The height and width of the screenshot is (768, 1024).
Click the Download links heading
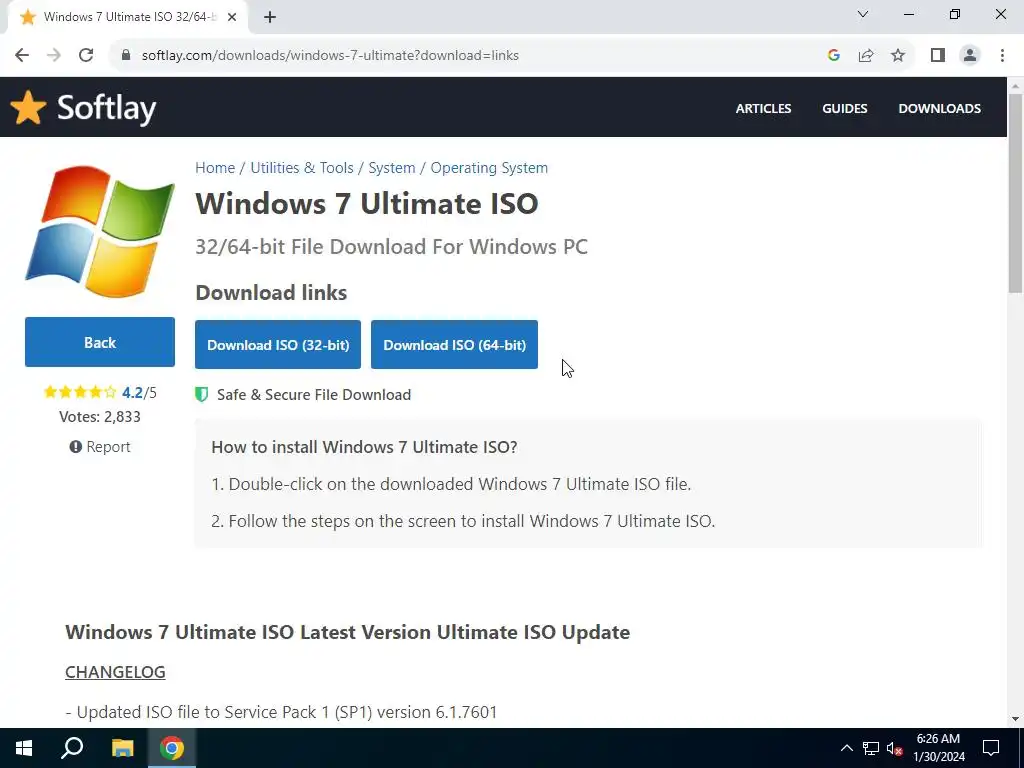coord(272,293)
